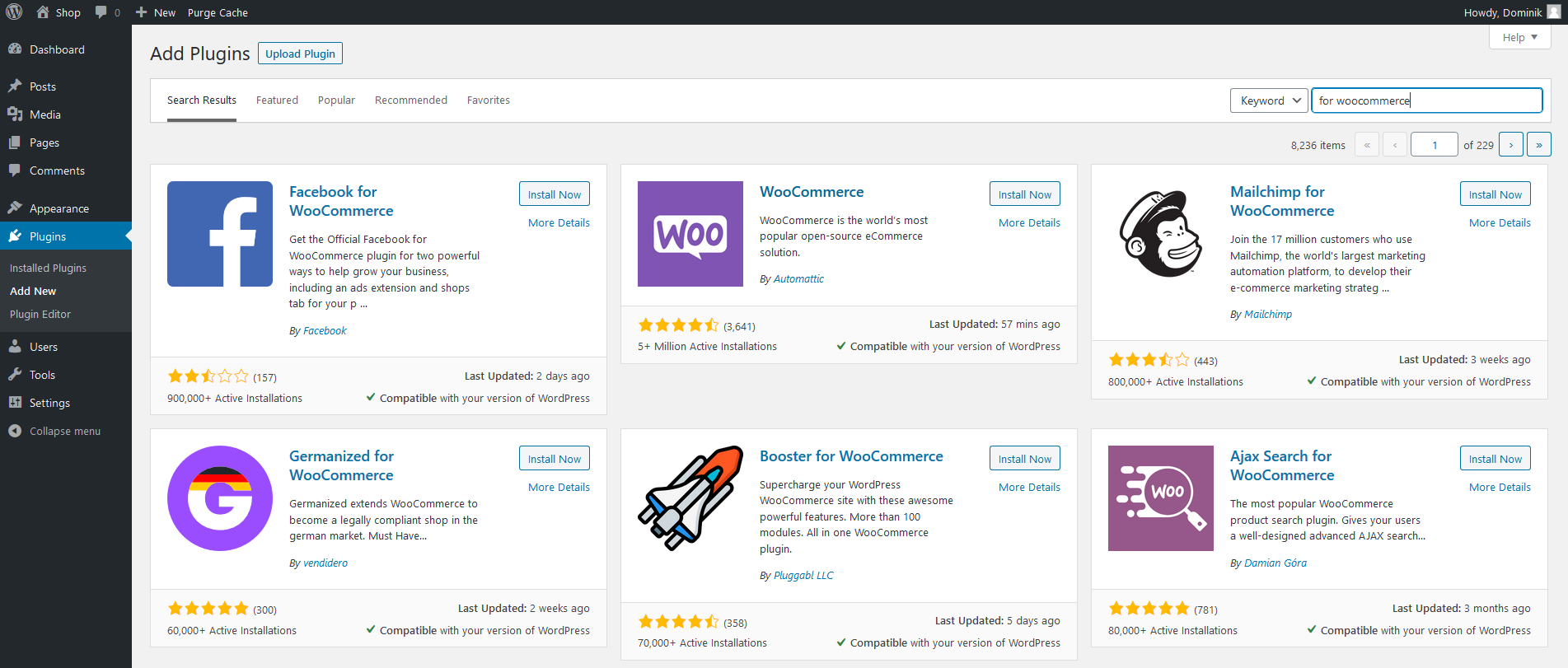Click the Posts pin icon
The height and width of the screenshot is (668, 1568).
15,86
